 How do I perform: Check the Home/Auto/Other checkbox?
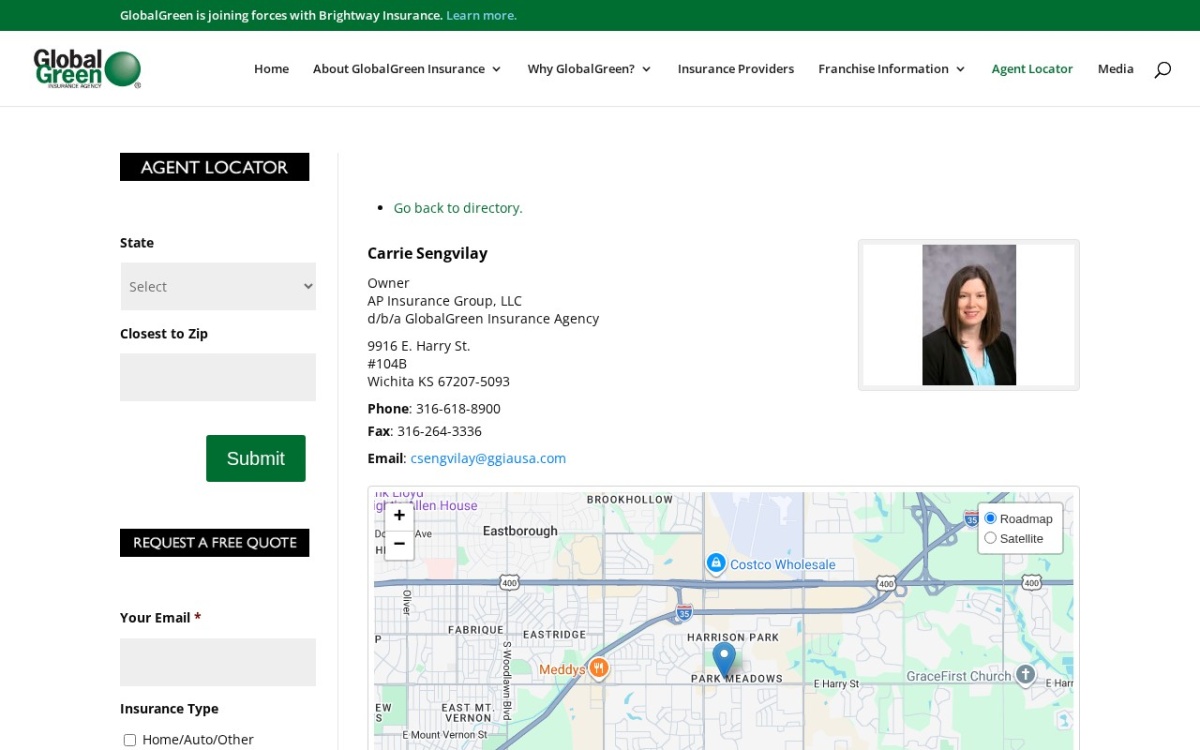point(130,740)
